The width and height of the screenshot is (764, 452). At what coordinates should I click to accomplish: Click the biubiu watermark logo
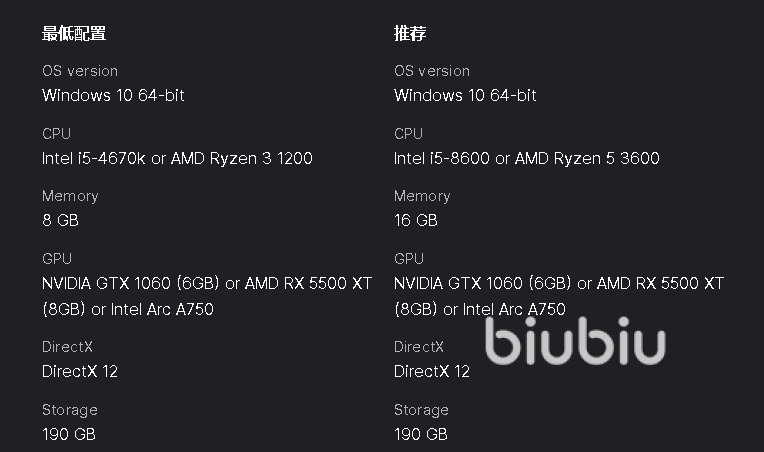click(575, 341)
